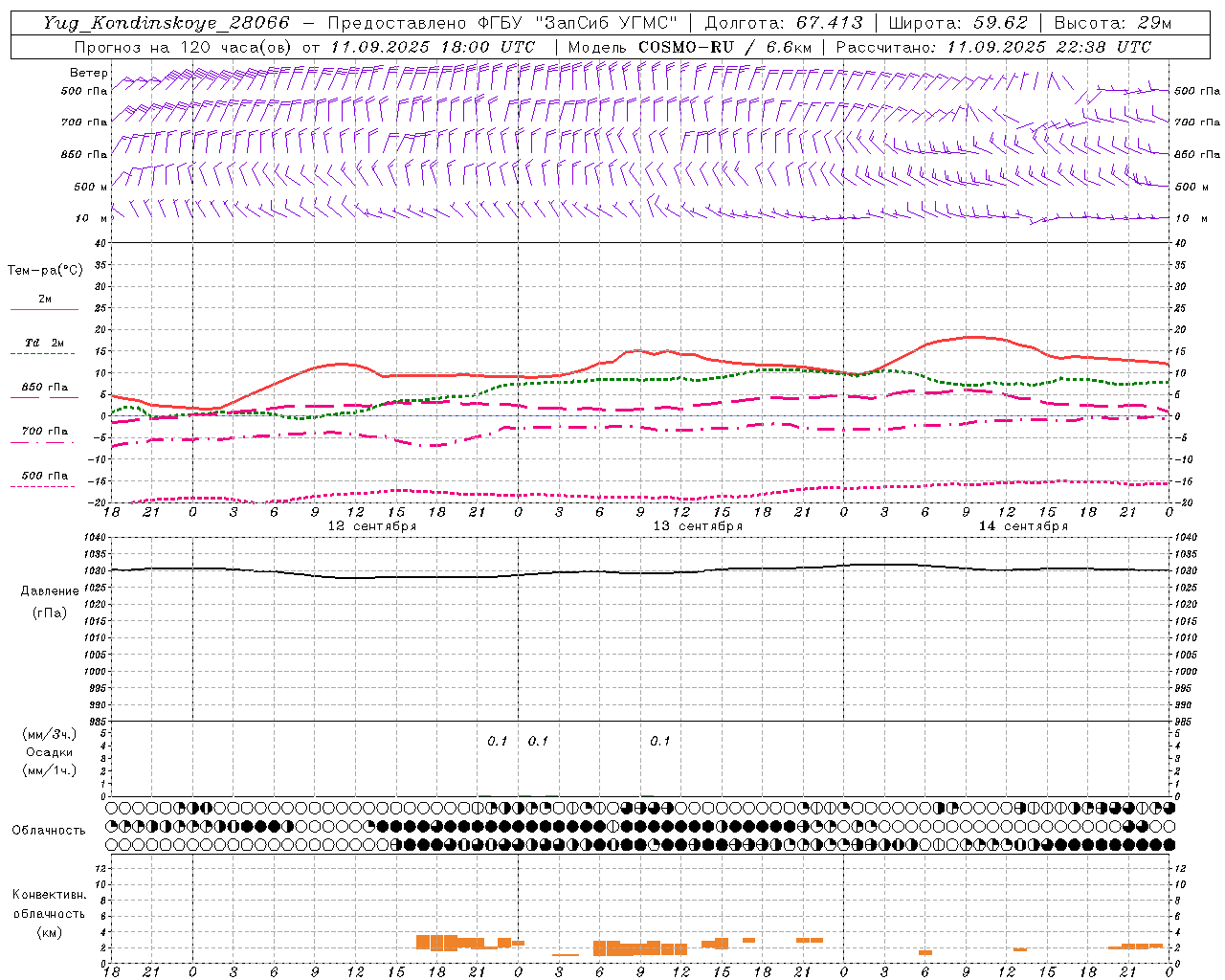The image size is (1225, 980).
Task: Click the (мм/3ч.) precipitation unit label
Action: click(50, 735)
